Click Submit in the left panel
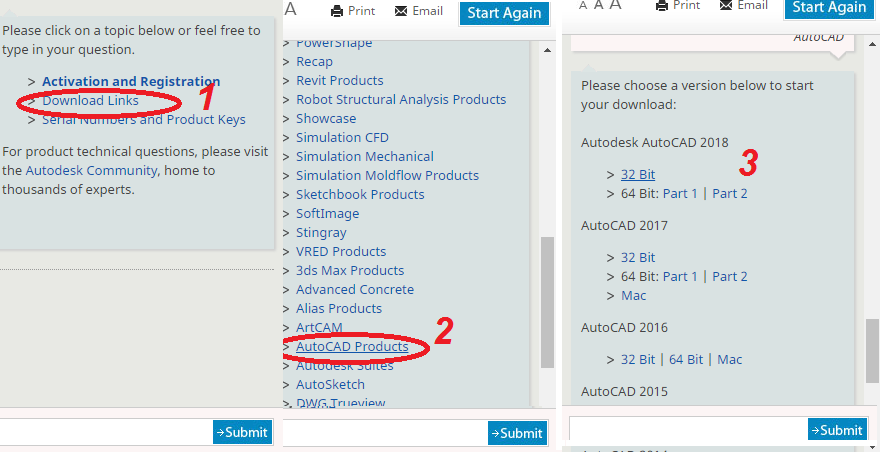This screenshot has width=880, height=454. click(242, 432)
